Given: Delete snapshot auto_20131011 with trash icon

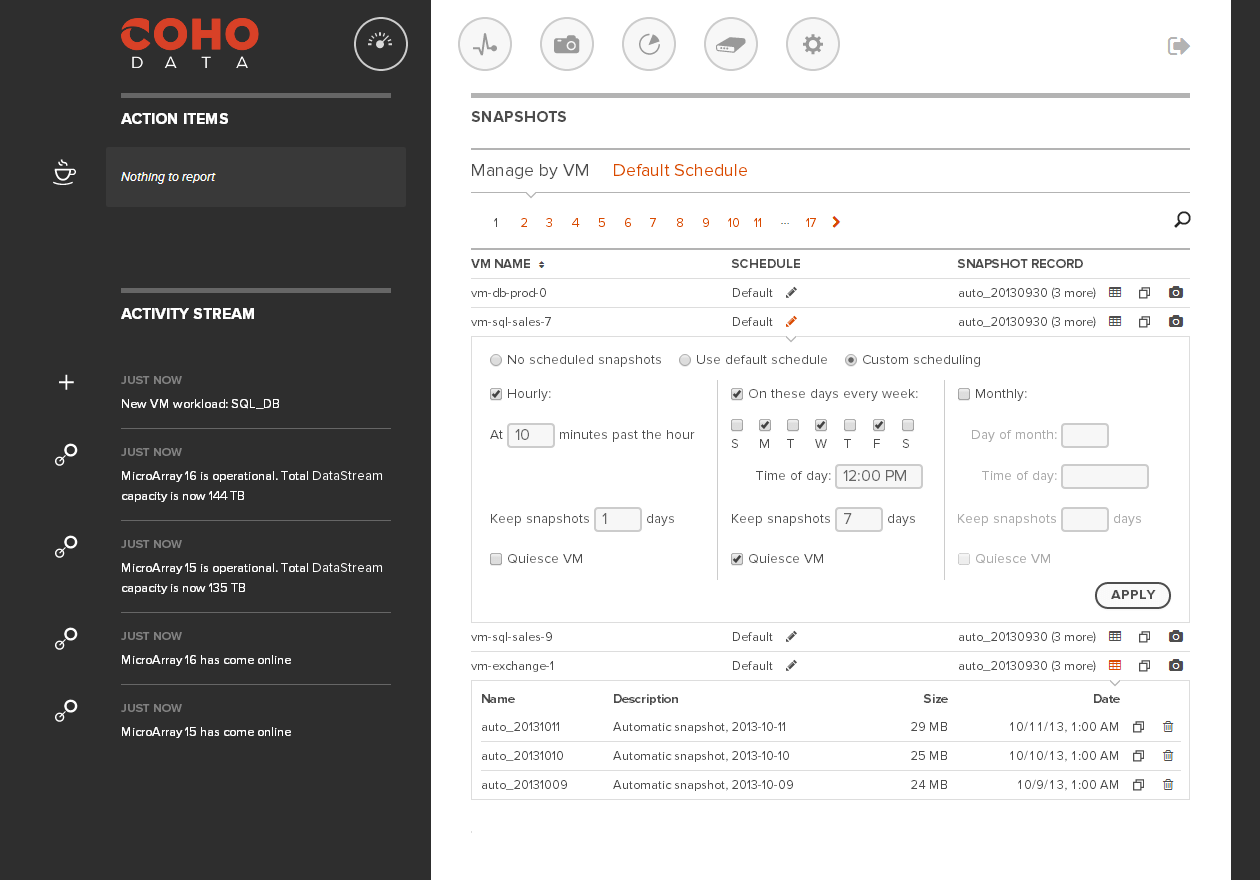Looking at the screenshot, I should click(x=1168, y=727).
